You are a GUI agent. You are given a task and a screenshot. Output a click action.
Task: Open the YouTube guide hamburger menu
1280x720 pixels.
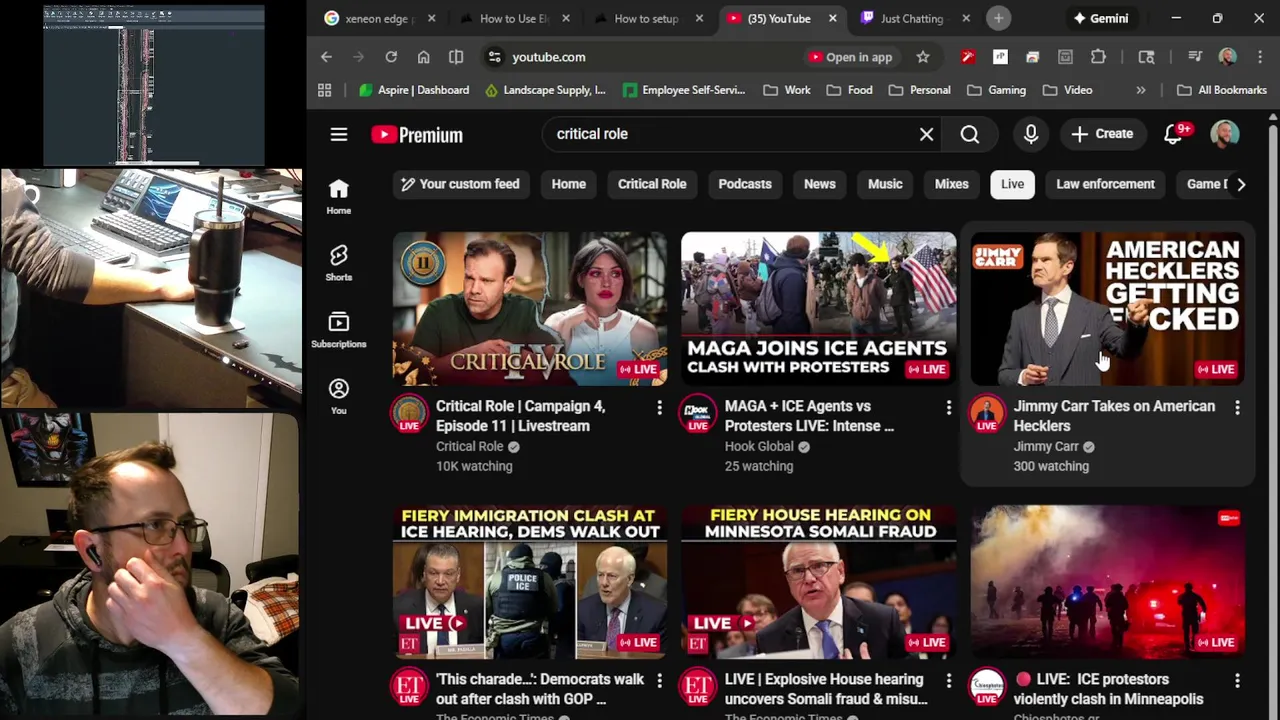[339, 134]
